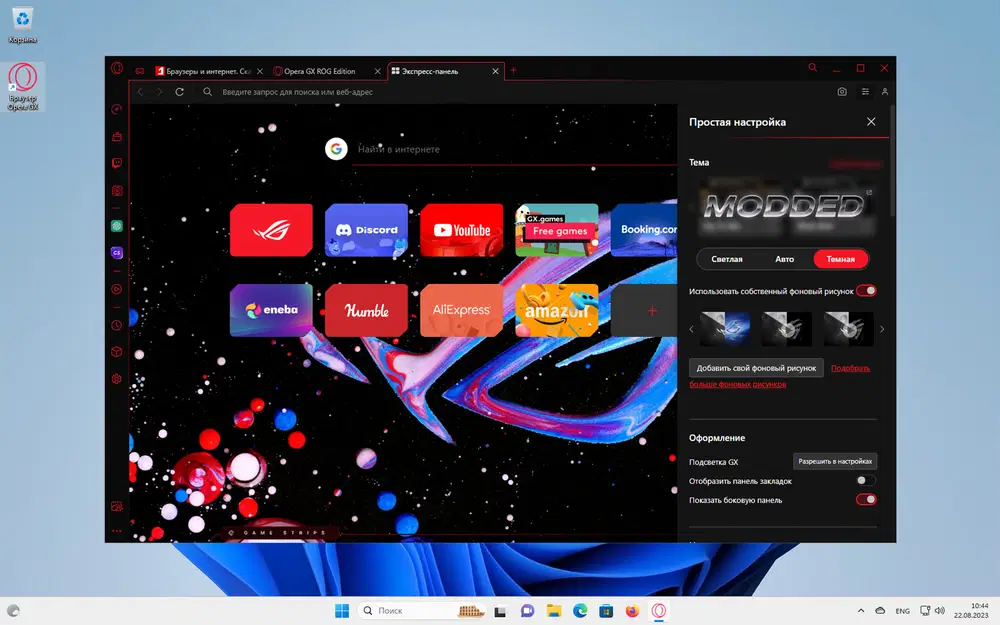This screenshot has width=1000, height=625.
Task: Open Settings gear icon in sidebar
Action: (x=117, y=379)
